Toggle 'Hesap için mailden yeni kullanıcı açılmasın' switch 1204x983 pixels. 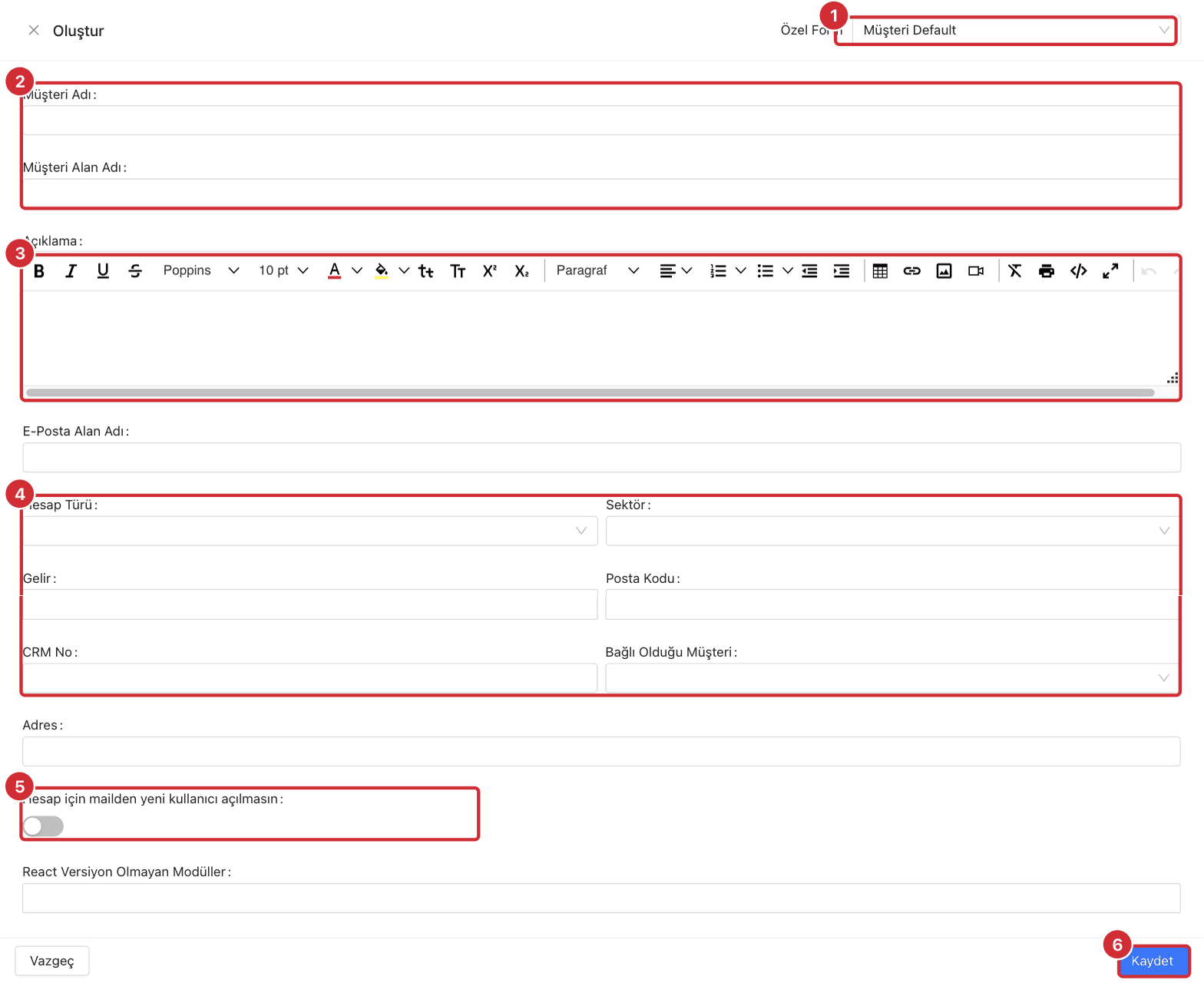pyautogui.click(x=43, y=826)
